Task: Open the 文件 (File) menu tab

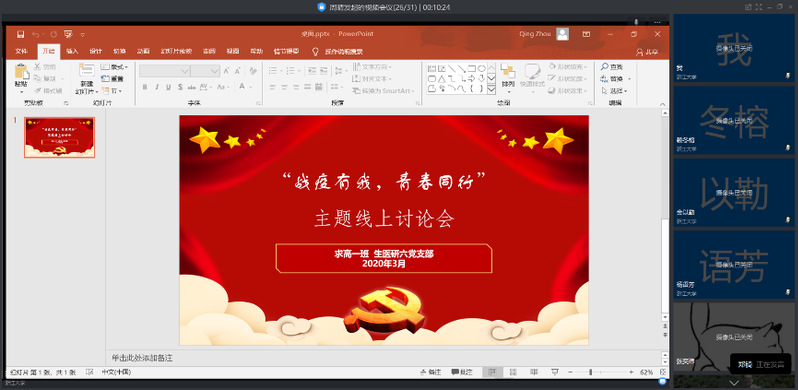Action: tap(21, 51)
